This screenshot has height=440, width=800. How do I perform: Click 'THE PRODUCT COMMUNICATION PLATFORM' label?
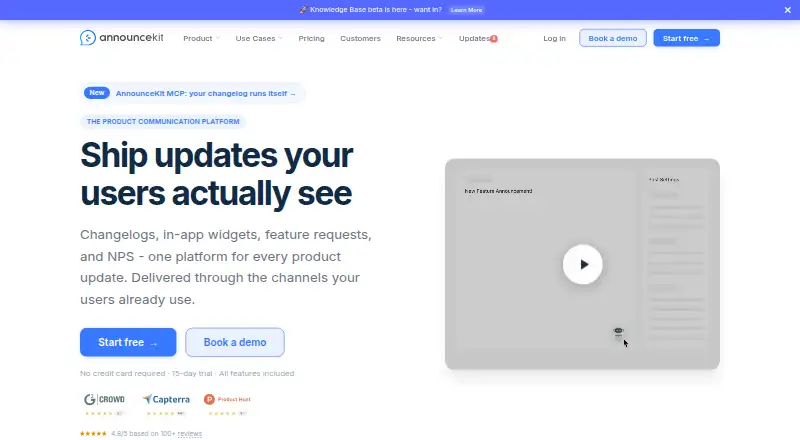tap(163, 121)
